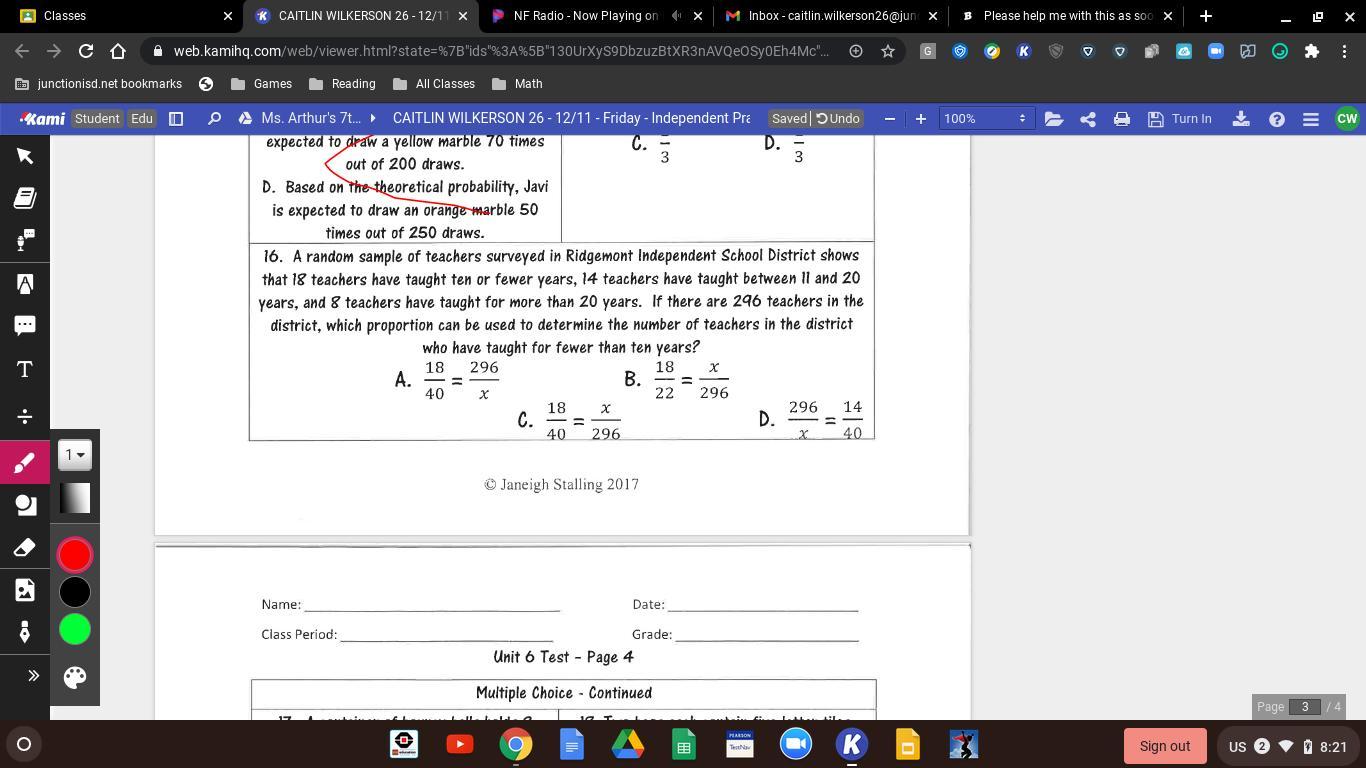Expand the Ms. Arthur's folder breadcrumb arrow
Image resolution: width=1366 pixels, height=768 pixels.
373,119
